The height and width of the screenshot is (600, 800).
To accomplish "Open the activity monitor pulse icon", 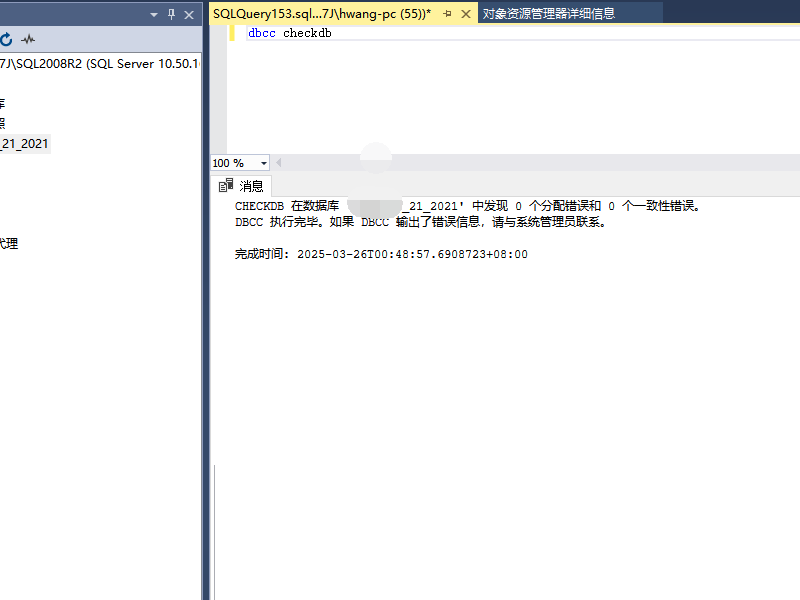I will 28,39.
